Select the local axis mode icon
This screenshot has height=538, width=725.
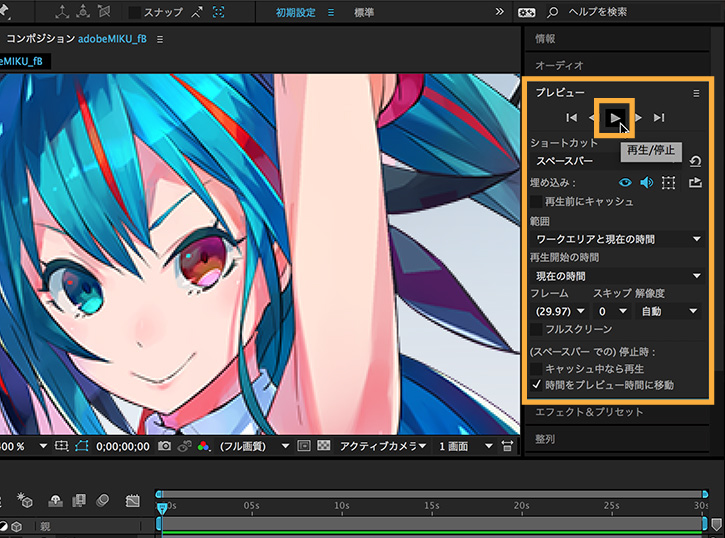tap(61, 12)
